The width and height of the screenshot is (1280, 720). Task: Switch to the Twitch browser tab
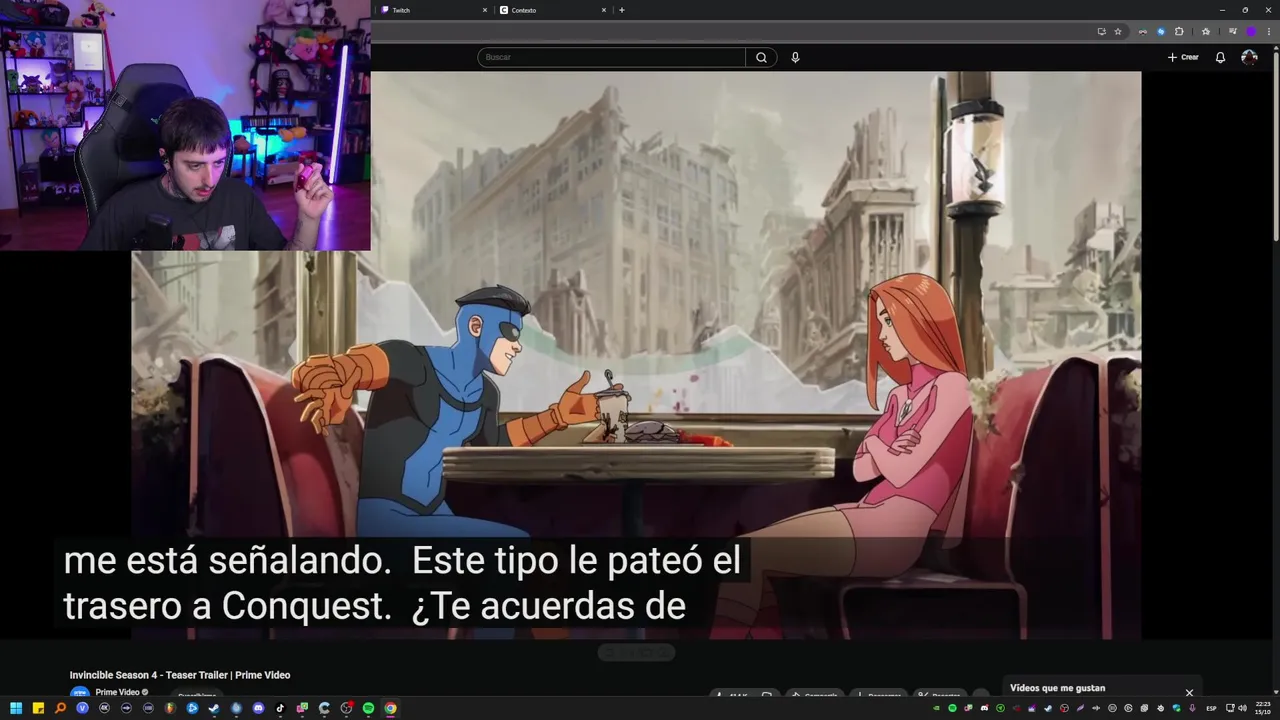(430, 10)
